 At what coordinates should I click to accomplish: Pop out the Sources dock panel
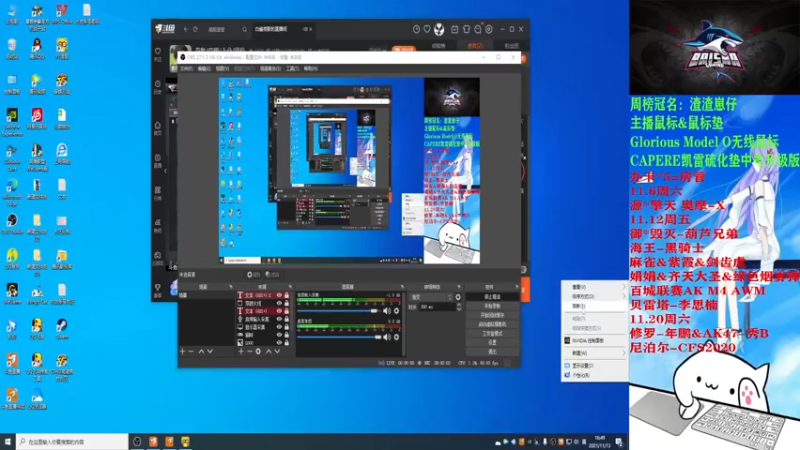coord(290,287)
